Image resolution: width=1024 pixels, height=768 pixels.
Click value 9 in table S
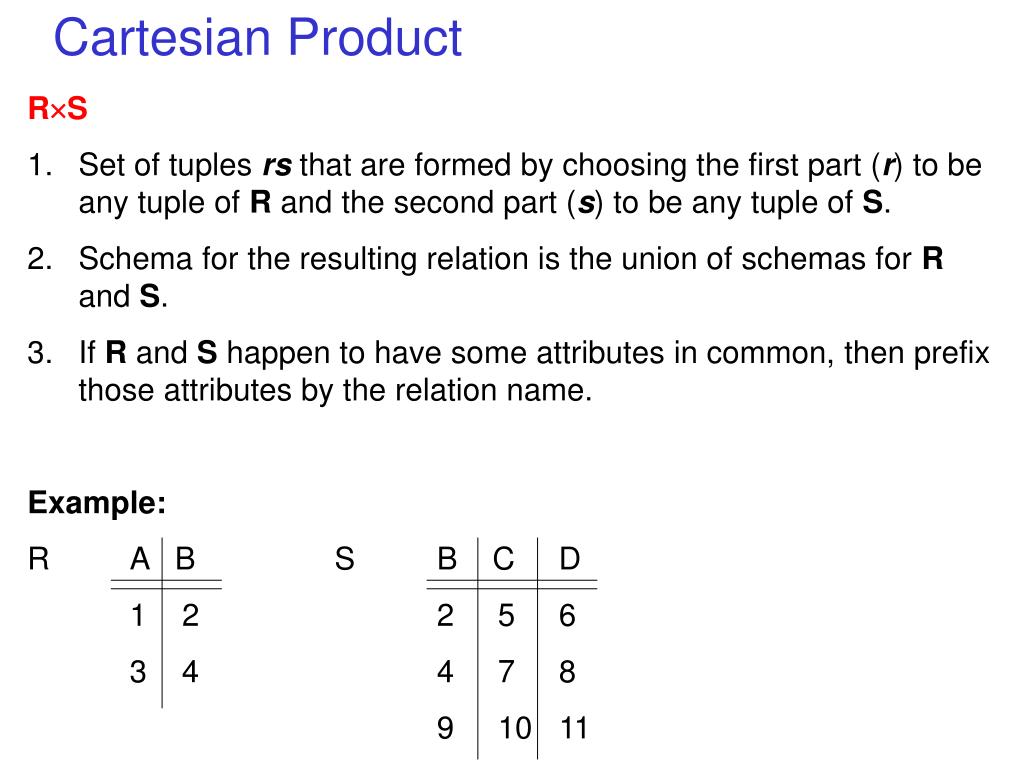tap(445, 728)
